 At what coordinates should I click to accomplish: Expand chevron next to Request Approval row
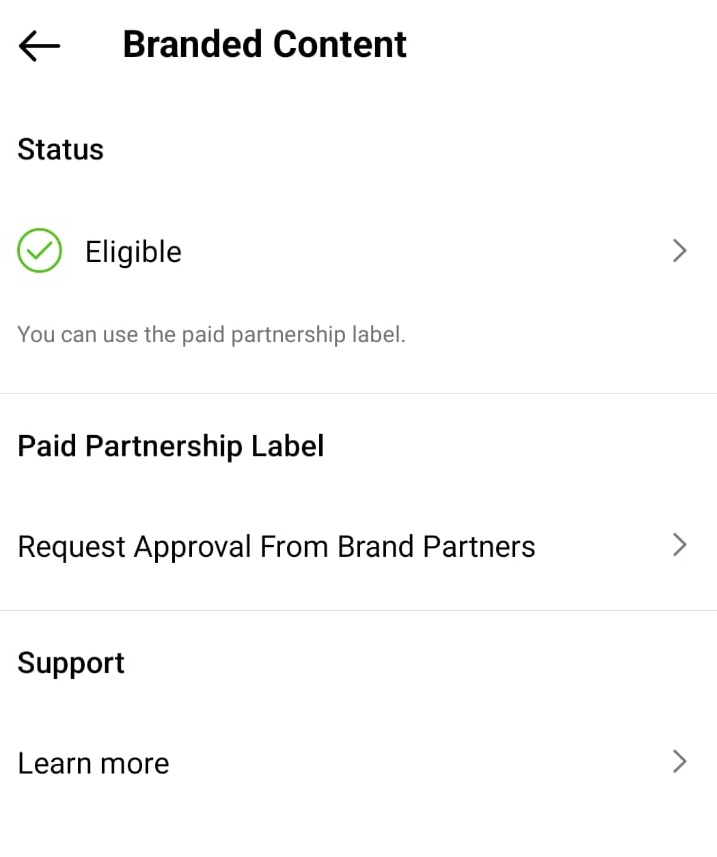679,545
